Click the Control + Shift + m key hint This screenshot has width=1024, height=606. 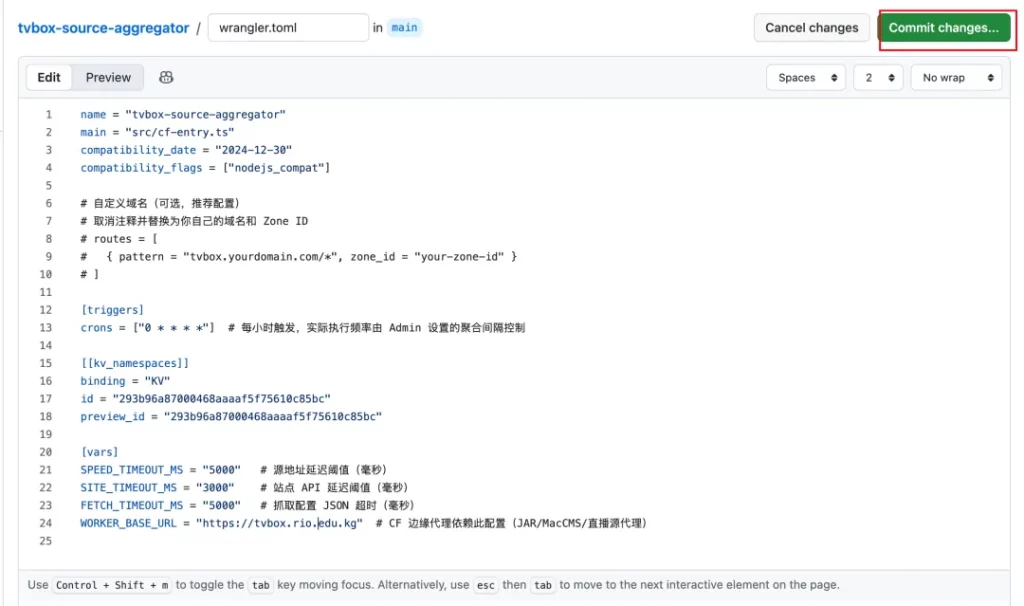click(112, 585)
